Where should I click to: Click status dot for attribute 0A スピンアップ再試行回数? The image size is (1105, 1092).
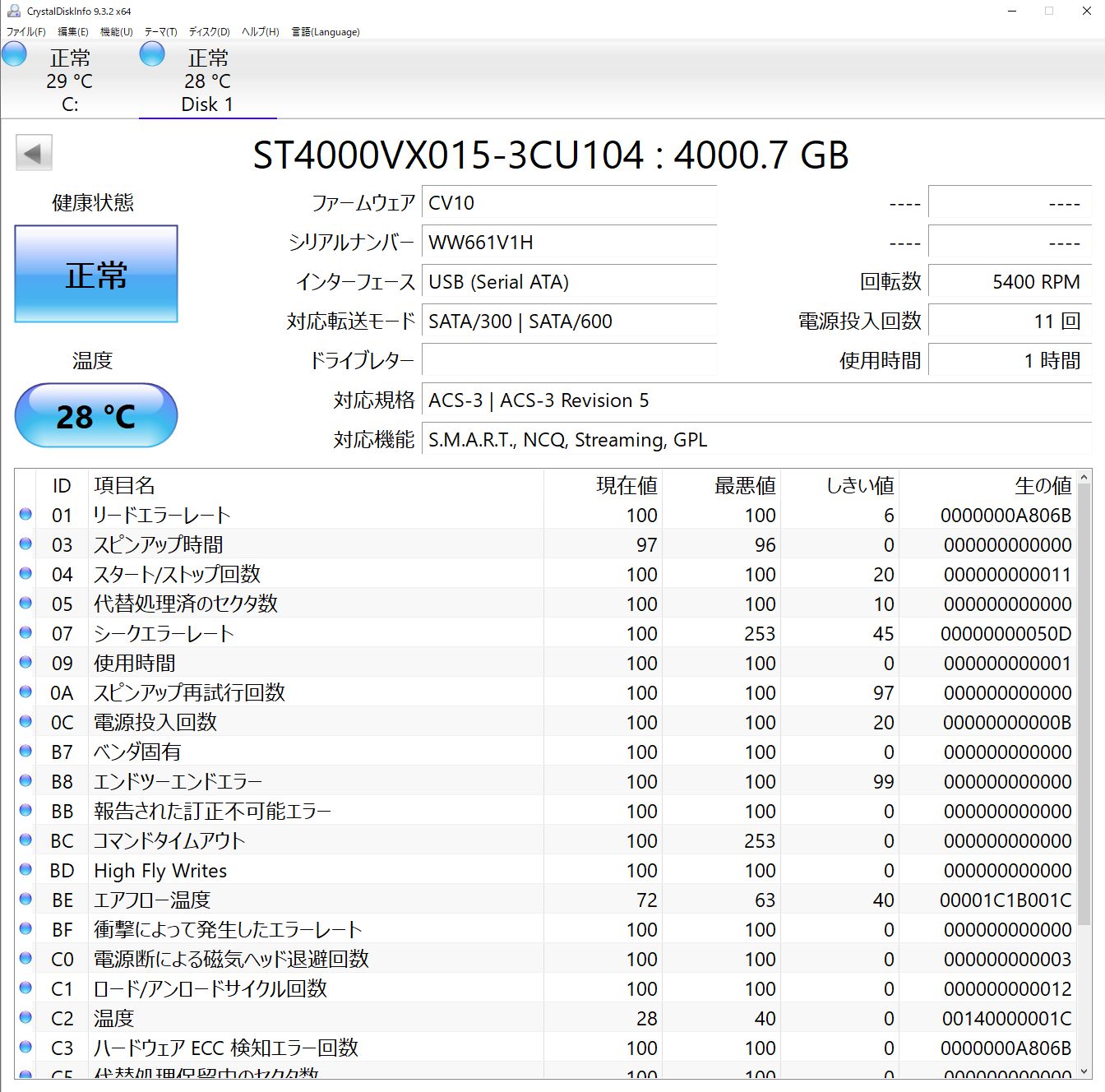click(25, 692)
